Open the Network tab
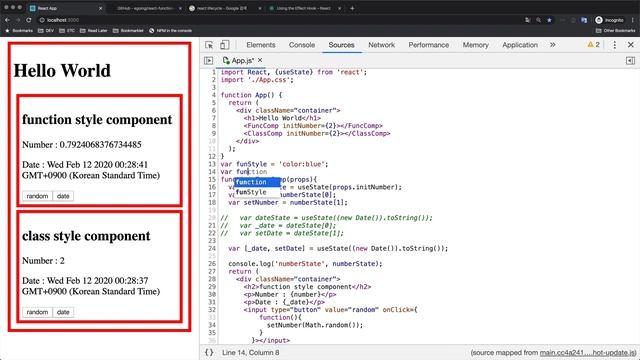 coord(381,45)
